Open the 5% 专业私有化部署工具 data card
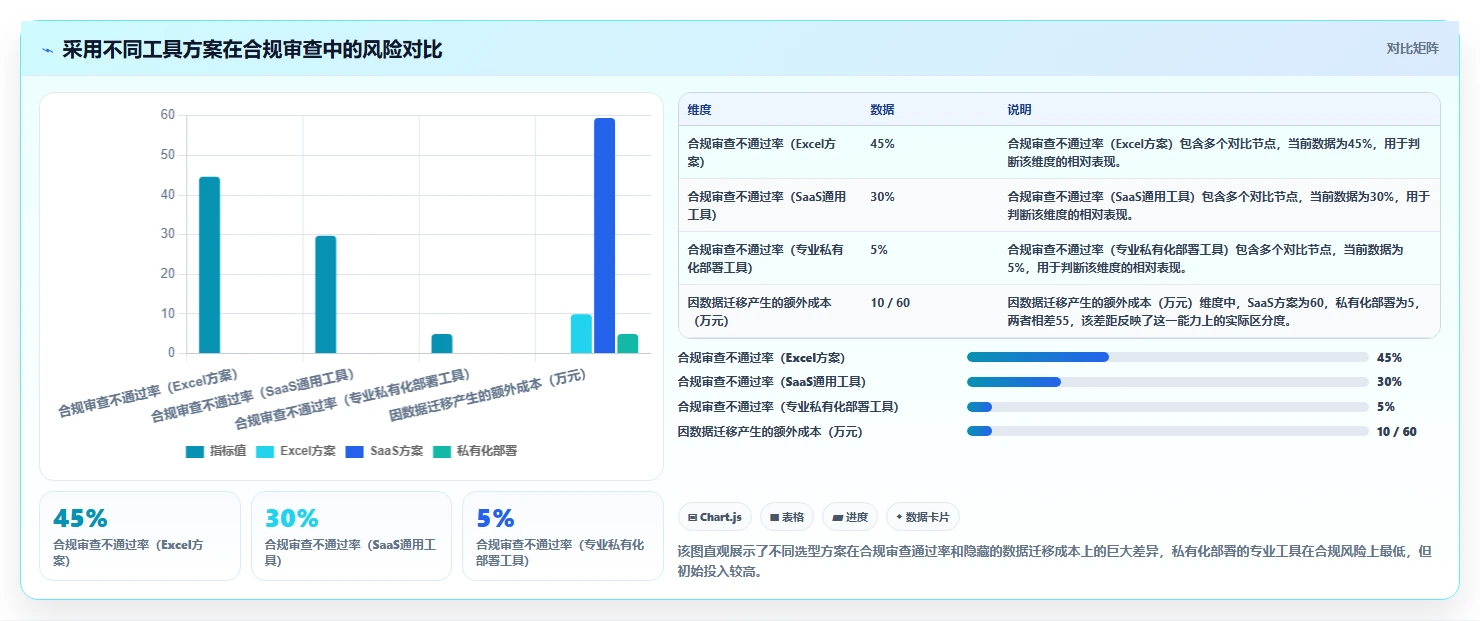Viewport: 1480px width, 621px height. click(562, 536)
